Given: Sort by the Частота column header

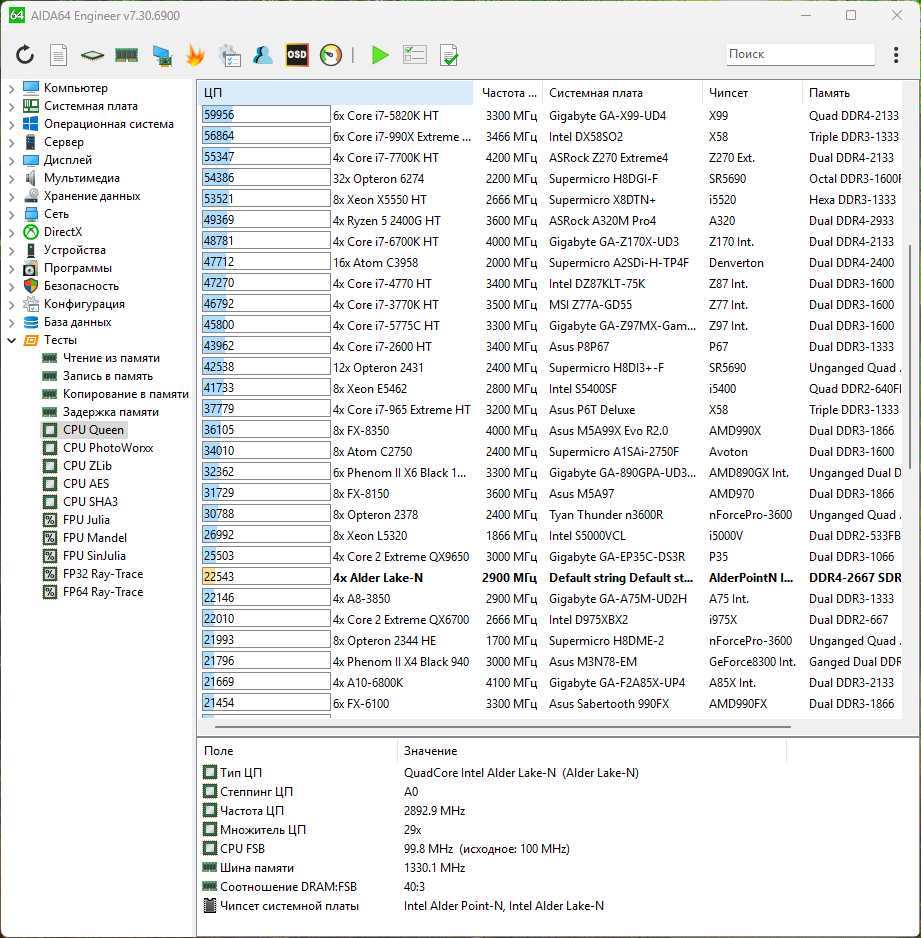Looking at the screenshot, I should pyautogui.click(x=509, y=93).
